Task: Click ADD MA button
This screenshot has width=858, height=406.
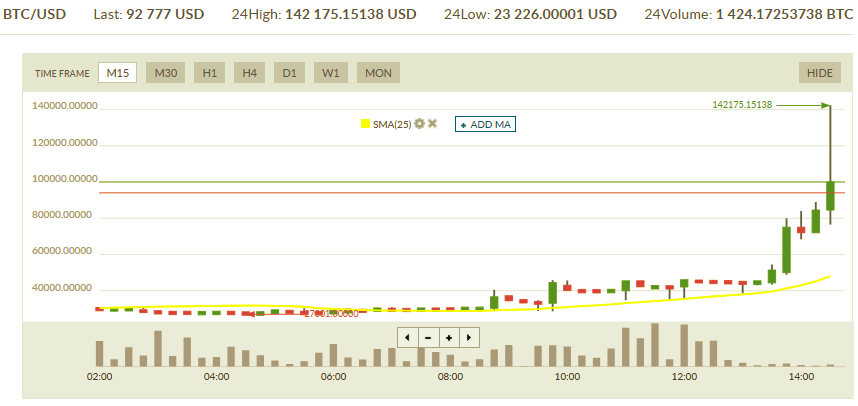Action: point(485,124)
